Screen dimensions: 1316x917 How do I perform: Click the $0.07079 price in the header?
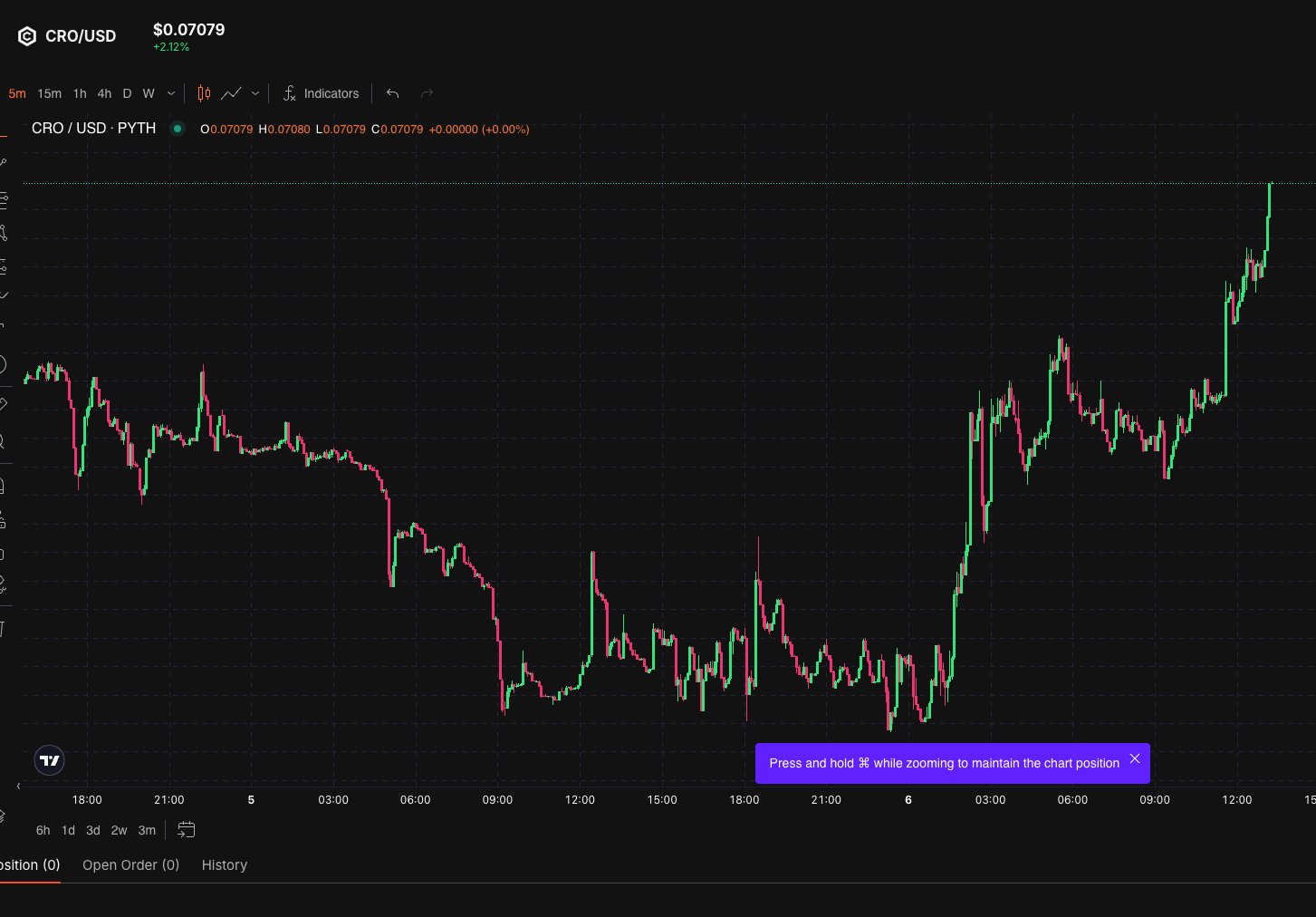click(188, 29)
